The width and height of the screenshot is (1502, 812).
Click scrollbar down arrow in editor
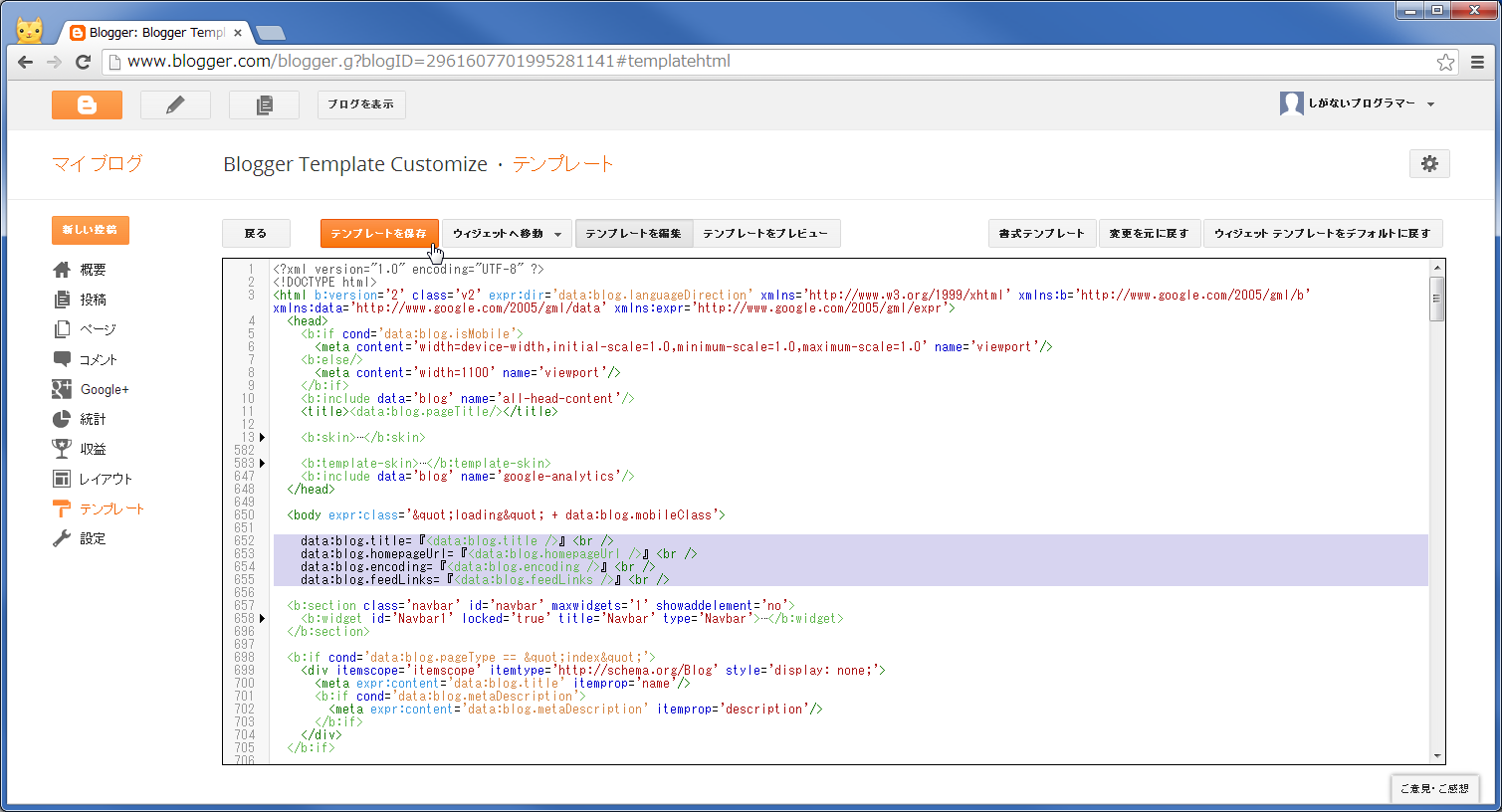coord(1436,756)
